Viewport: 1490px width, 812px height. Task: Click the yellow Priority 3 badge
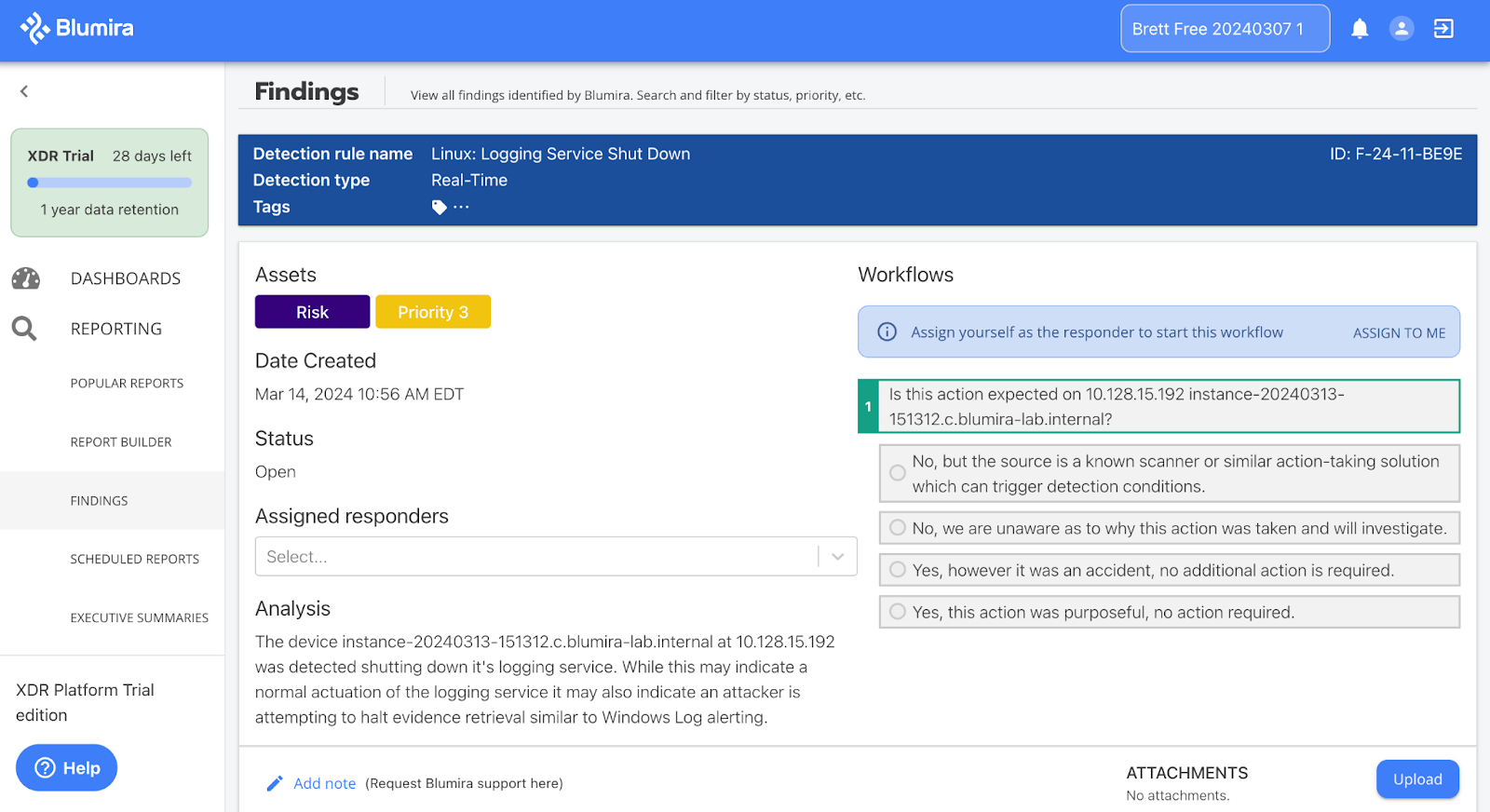(x=433, y=312)
